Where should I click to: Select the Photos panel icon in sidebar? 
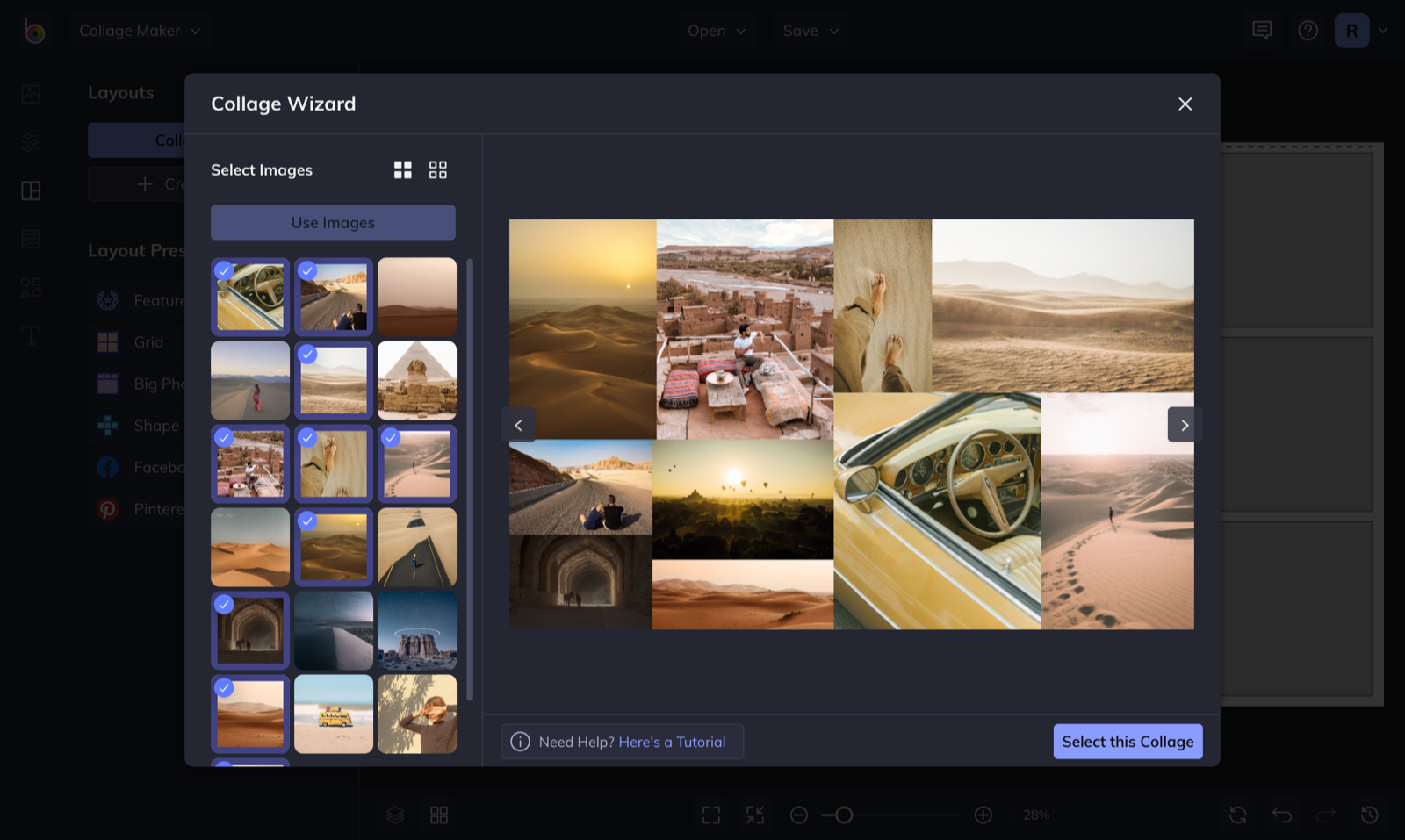coord(30,93)
